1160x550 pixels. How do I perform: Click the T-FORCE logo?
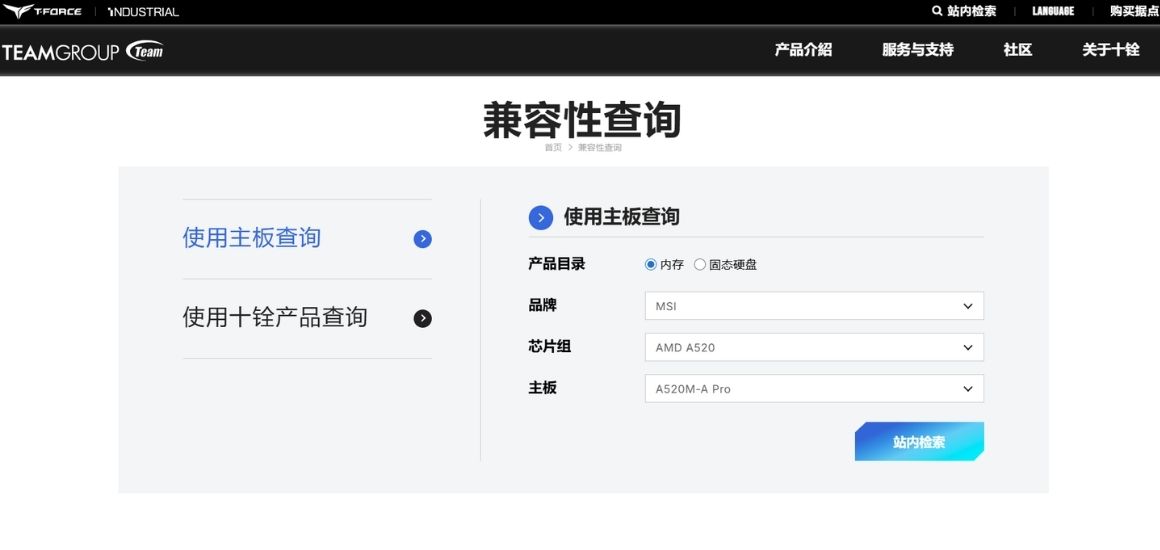[41, 11]
